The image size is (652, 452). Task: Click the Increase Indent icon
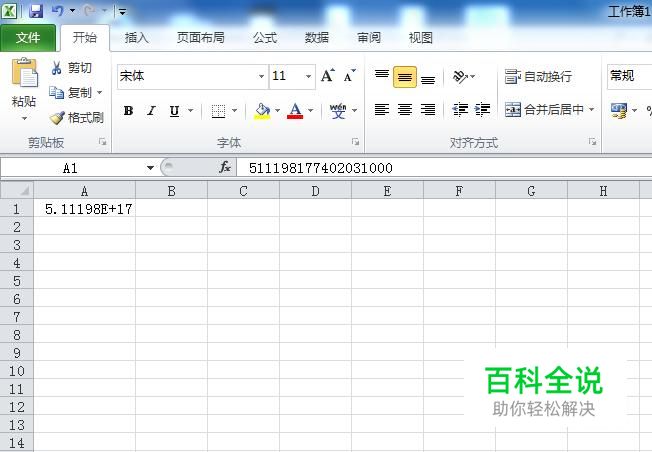(x=482, y=110)
